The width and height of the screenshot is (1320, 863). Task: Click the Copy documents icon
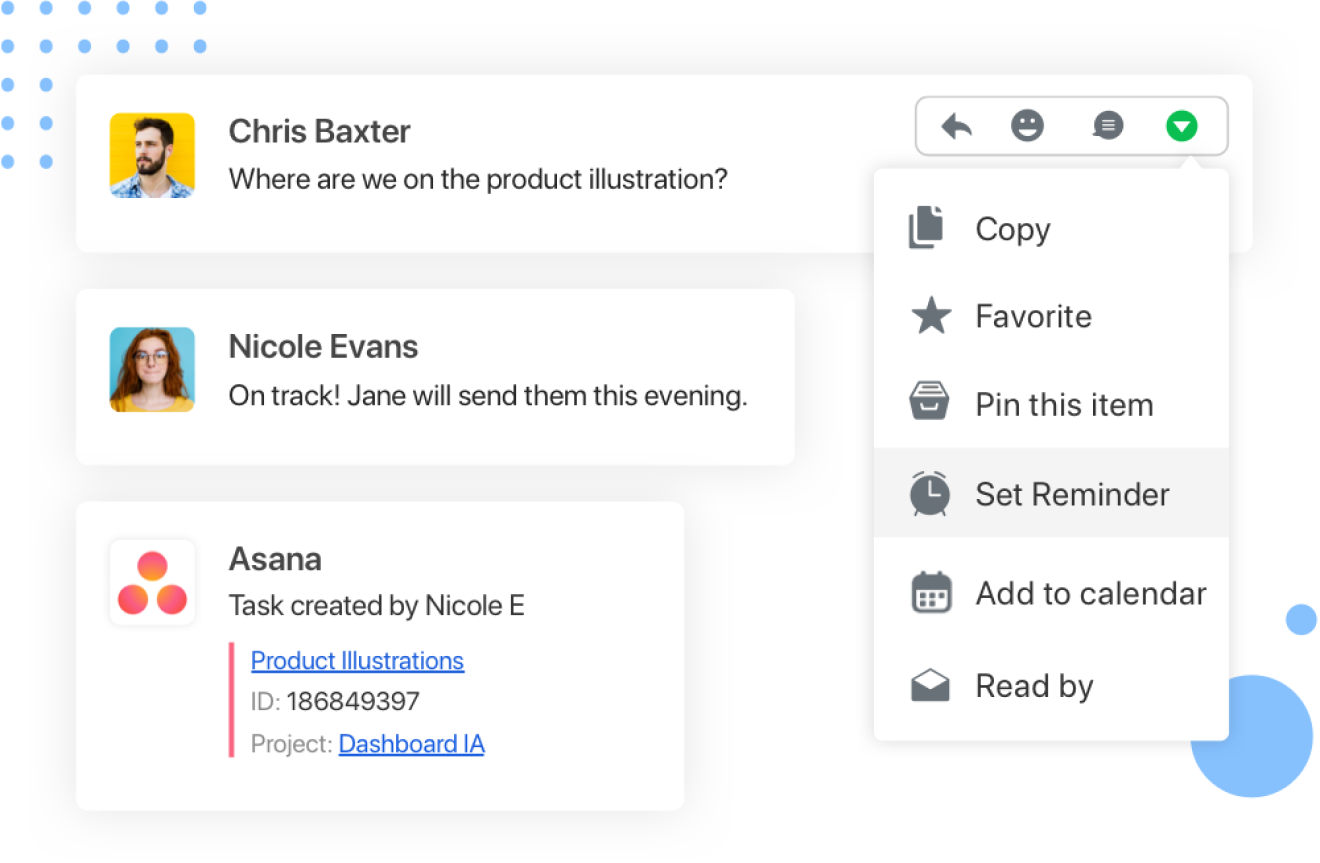click(x=926, y=228)
